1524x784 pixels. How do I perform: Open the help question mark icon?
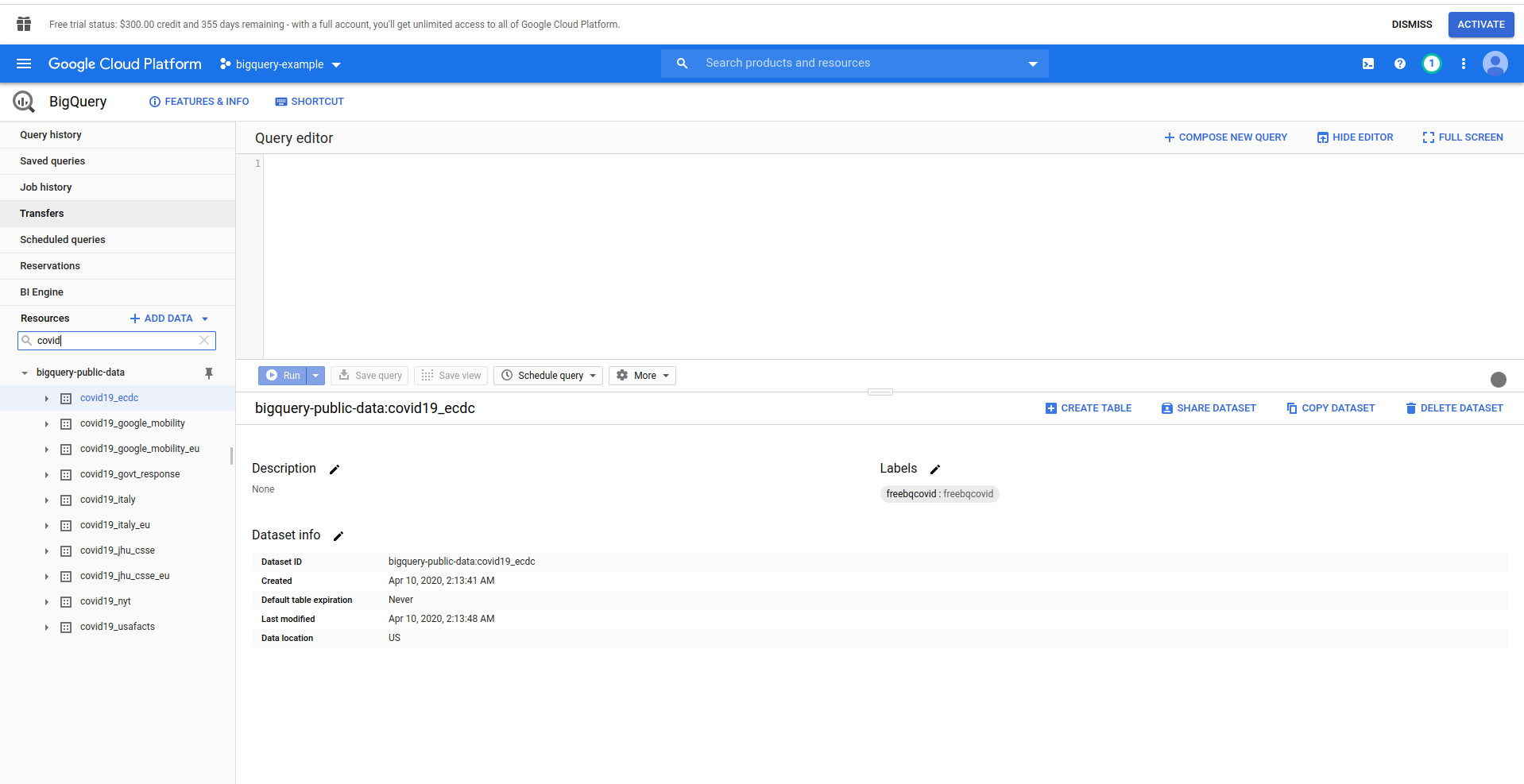coord(1400,64)
